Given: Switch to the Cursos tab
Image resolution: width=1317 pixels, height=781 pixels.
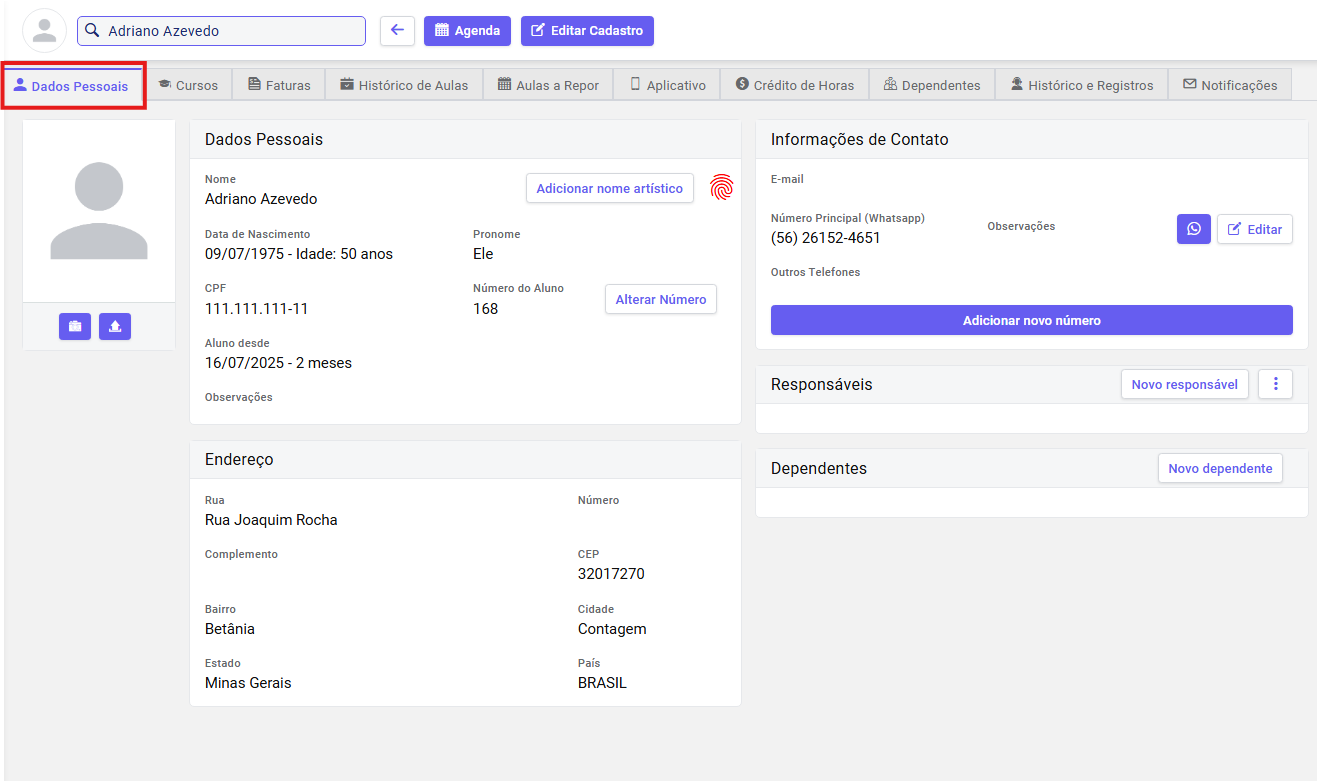Looking at the screenshot, I should (188, 85).
